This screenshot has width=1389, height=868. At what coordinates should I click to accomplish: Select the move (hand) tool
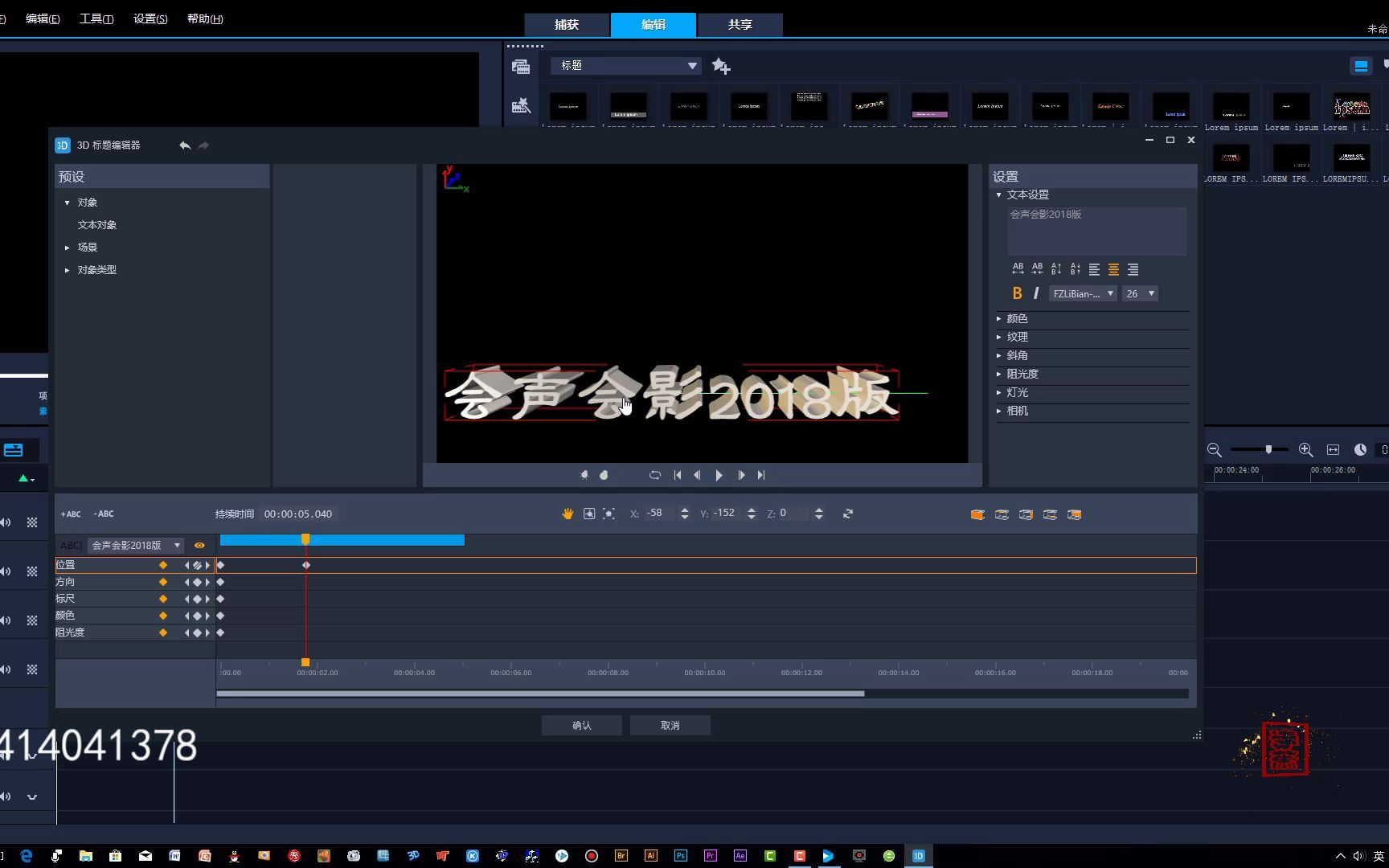(x=567, y=514)
